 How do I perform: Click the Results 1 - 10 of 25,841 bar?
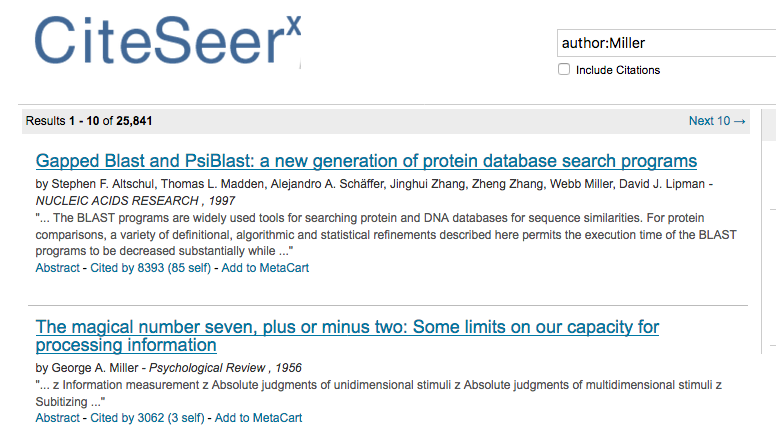[386, 121]
